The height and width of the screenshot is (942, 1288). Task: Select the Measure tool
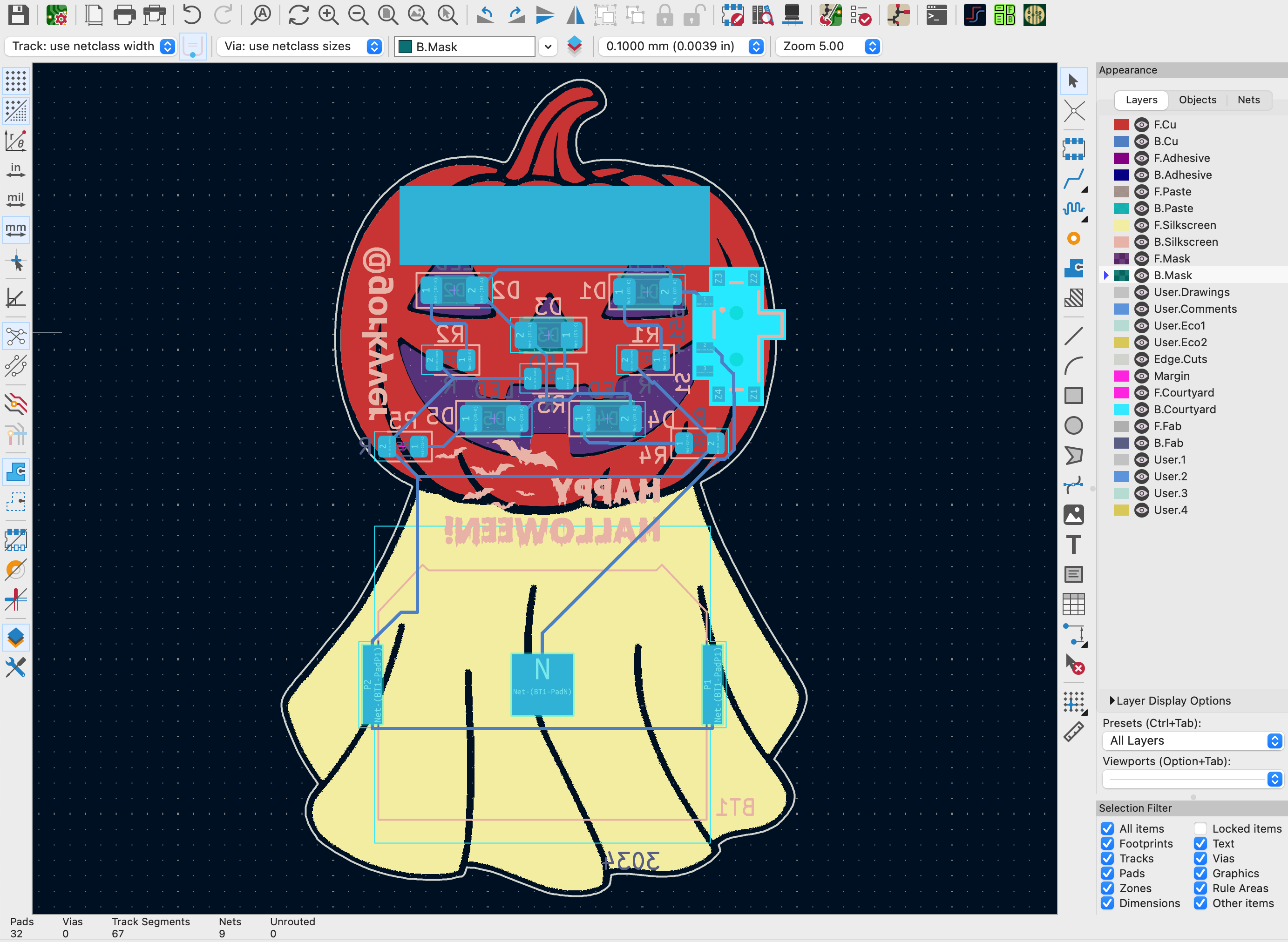(1075, 732)
